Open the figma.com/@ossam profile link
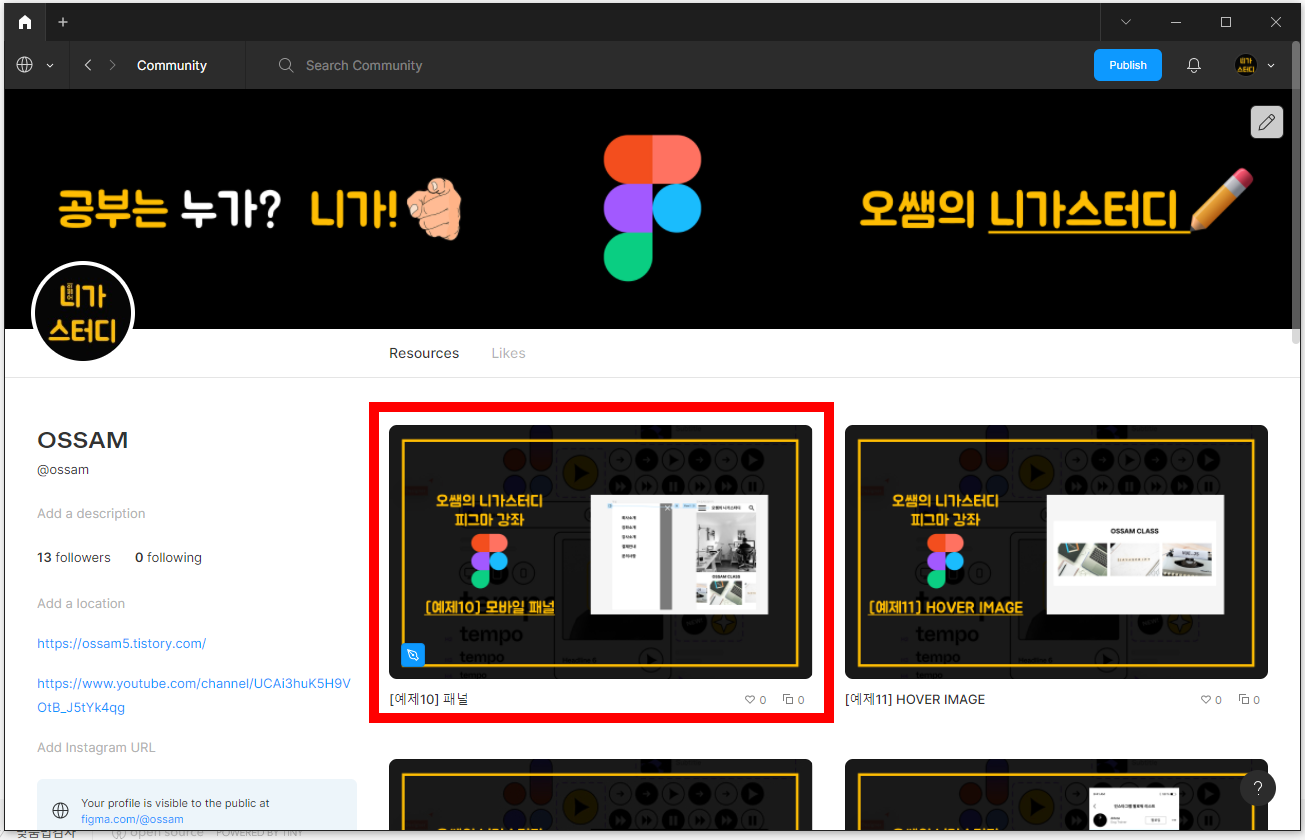1305x840 pixels. point(132,819)
